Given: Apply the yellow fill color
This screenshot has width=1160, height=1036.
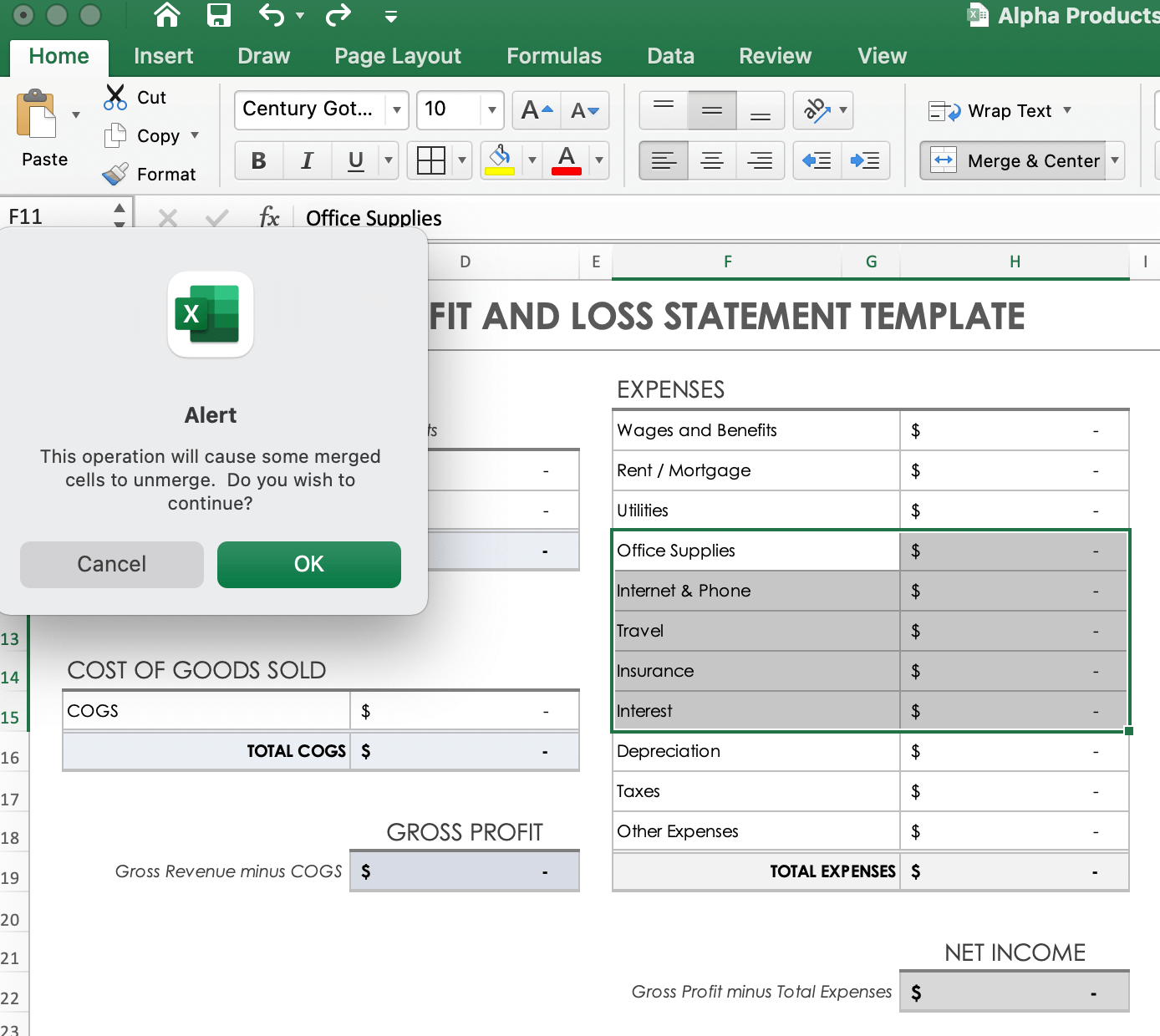Looking at the screenshot, I should [500, 160].
